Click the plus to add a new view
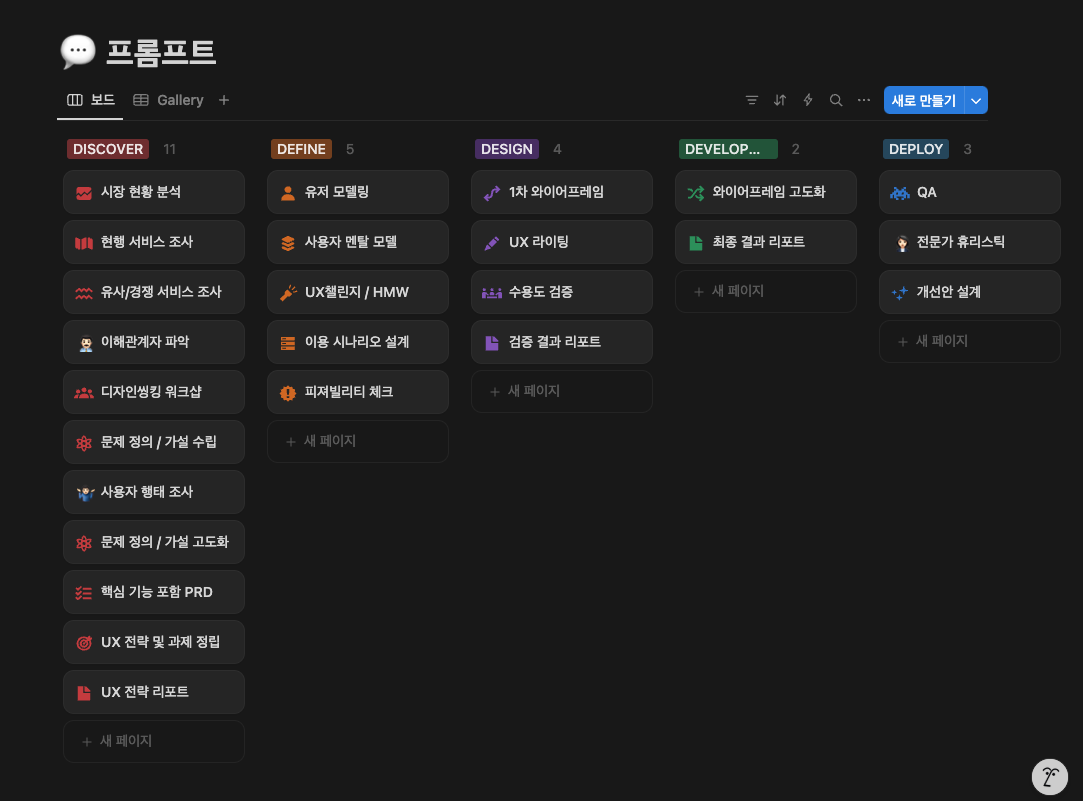The image size is (1083, 801). pyautogui.click(x=223, y=100)
